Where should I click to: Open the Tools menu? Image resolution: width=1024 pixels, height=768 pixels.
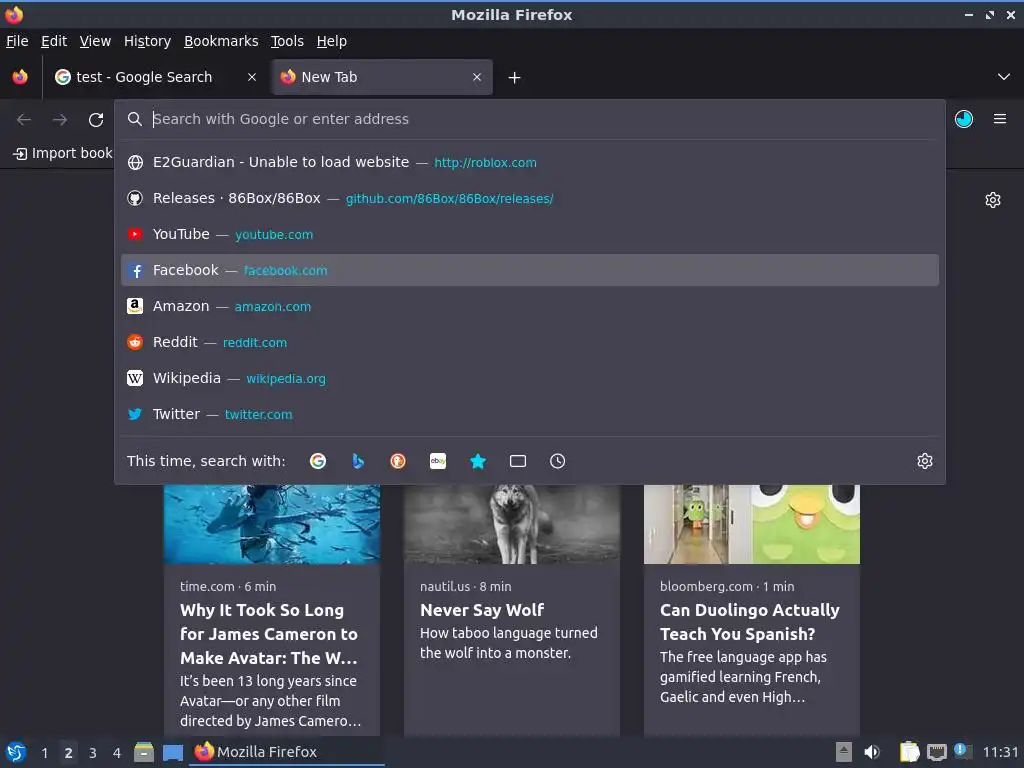[x=287, y=41]
